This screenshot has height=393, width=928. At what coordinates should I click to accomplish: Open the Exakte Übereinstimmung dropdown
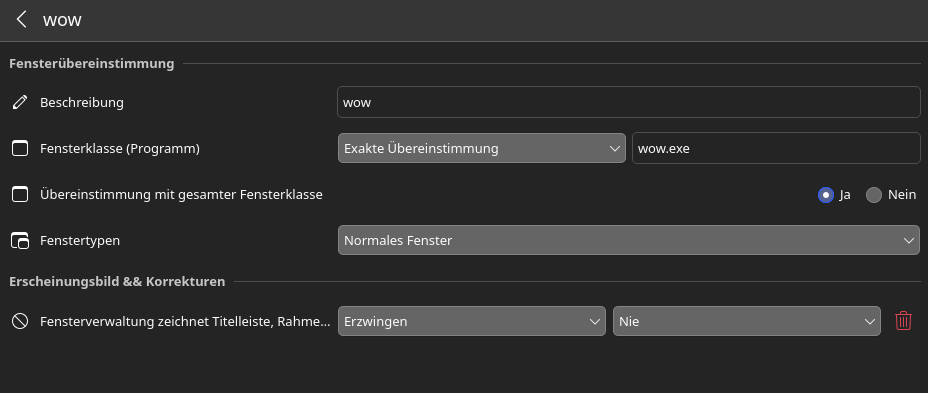click(x=482, y=148)
